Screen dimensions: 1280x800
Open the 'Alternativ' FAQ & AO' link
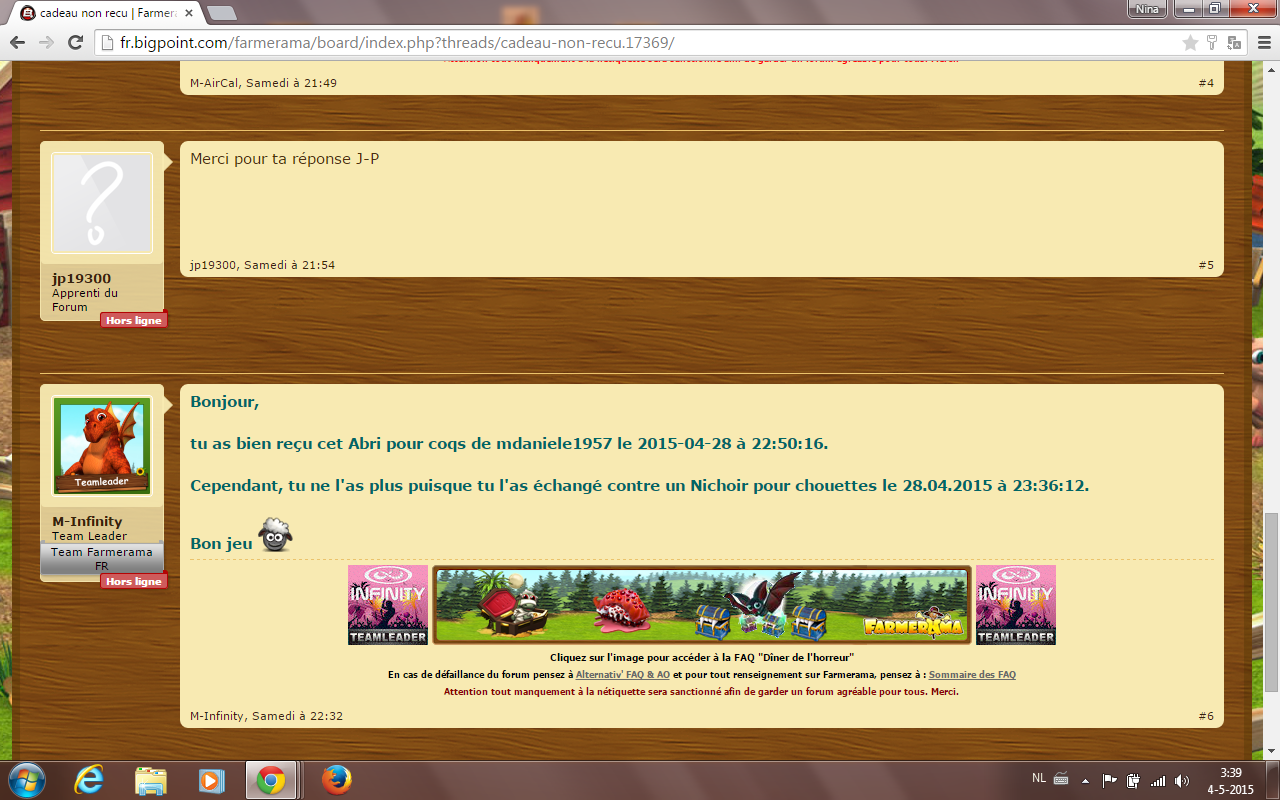(x=623, y=675)
